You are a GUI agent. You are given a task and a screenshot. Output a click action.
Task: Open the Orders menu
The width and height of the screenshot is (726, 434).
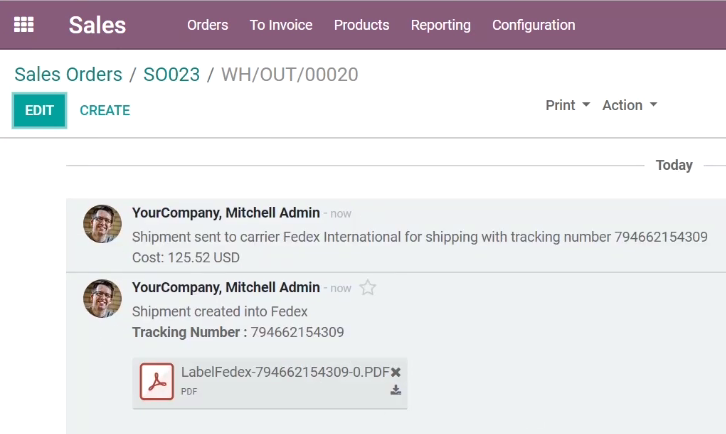207,25
